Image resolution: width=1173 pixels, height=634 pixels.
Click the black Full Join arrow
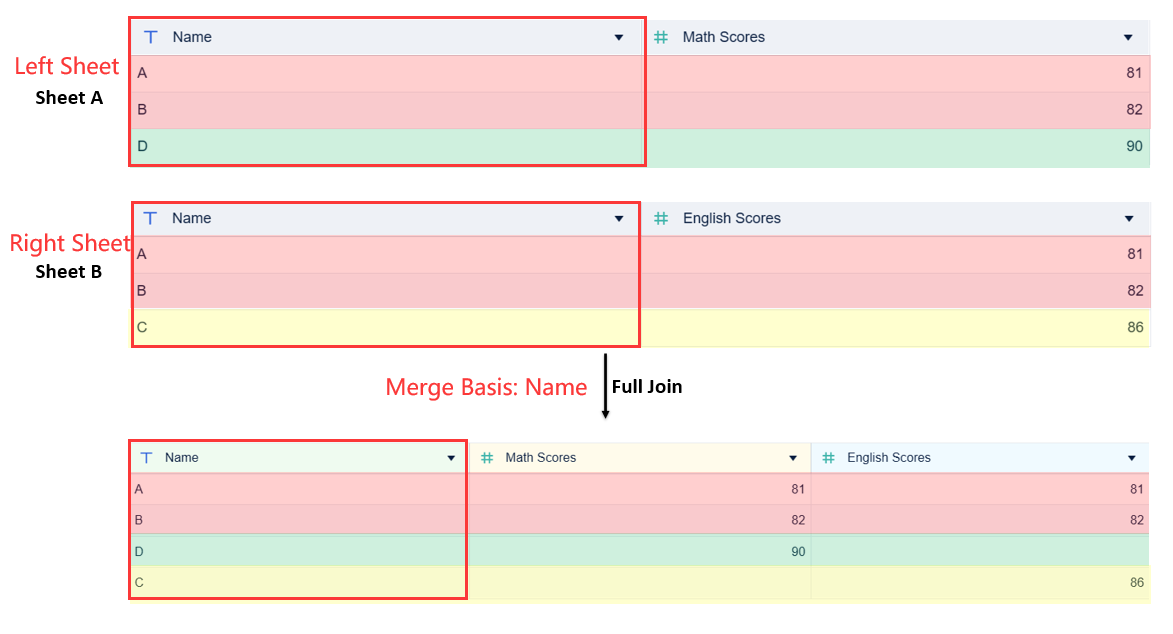(x=604, y=390)
